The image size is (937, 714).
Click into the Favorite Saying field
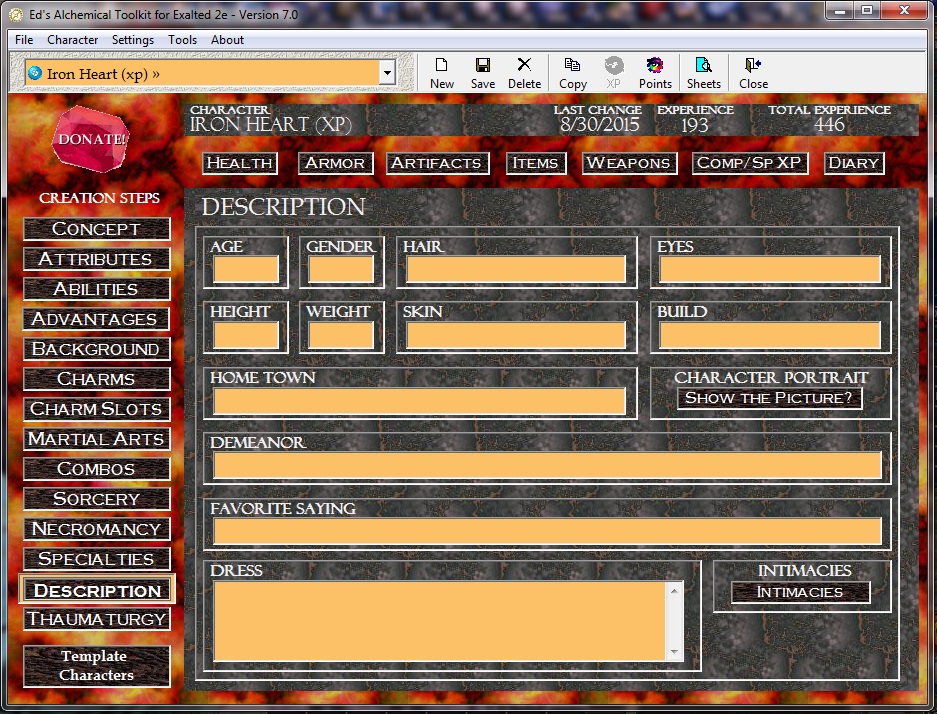tap(547, 531)
